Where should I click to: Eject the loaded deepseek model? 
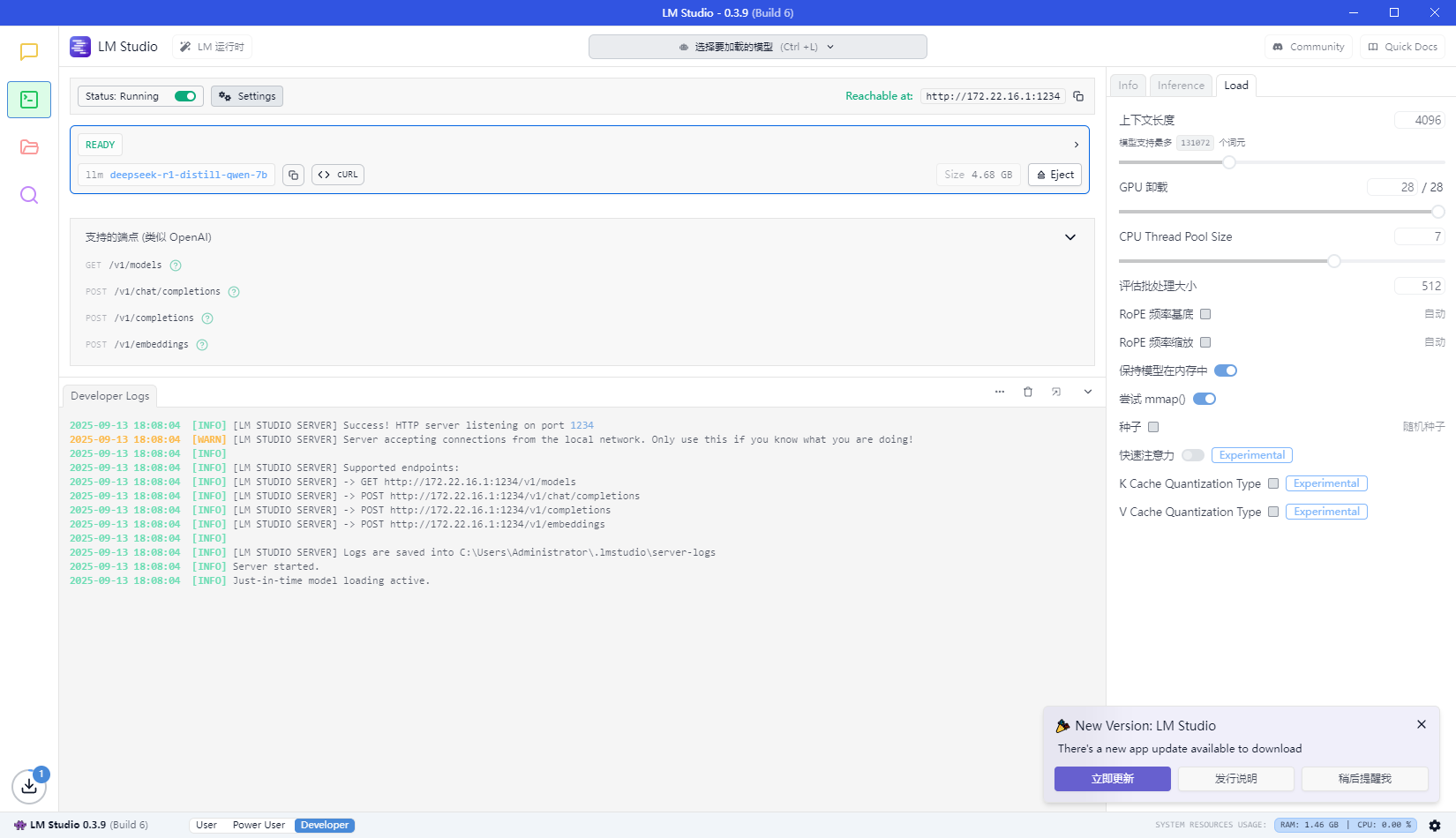[1054, 175]
